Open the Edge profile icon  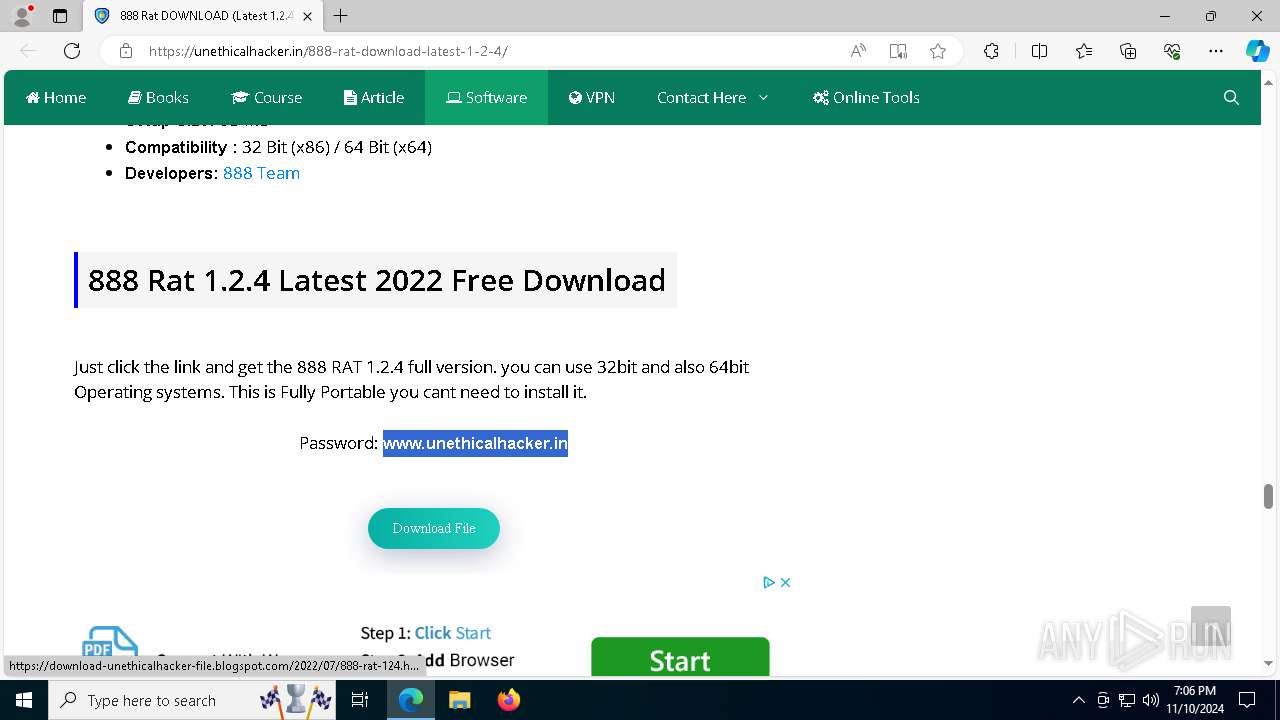(22, 16)
